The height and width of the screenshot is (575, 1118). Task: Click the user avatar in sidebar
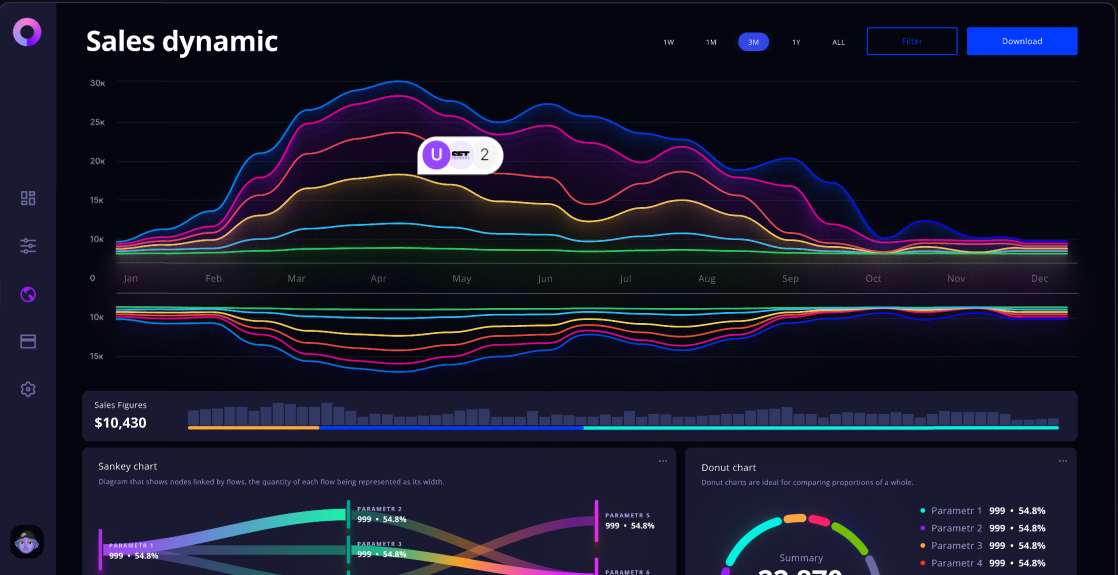click(27, 541)
